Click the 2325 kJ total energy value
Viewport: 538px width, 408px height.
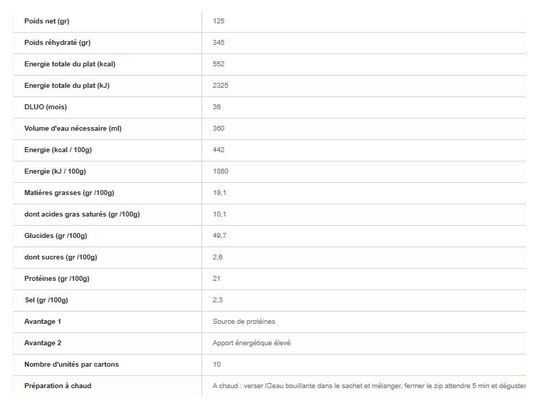tap(220, 85)
